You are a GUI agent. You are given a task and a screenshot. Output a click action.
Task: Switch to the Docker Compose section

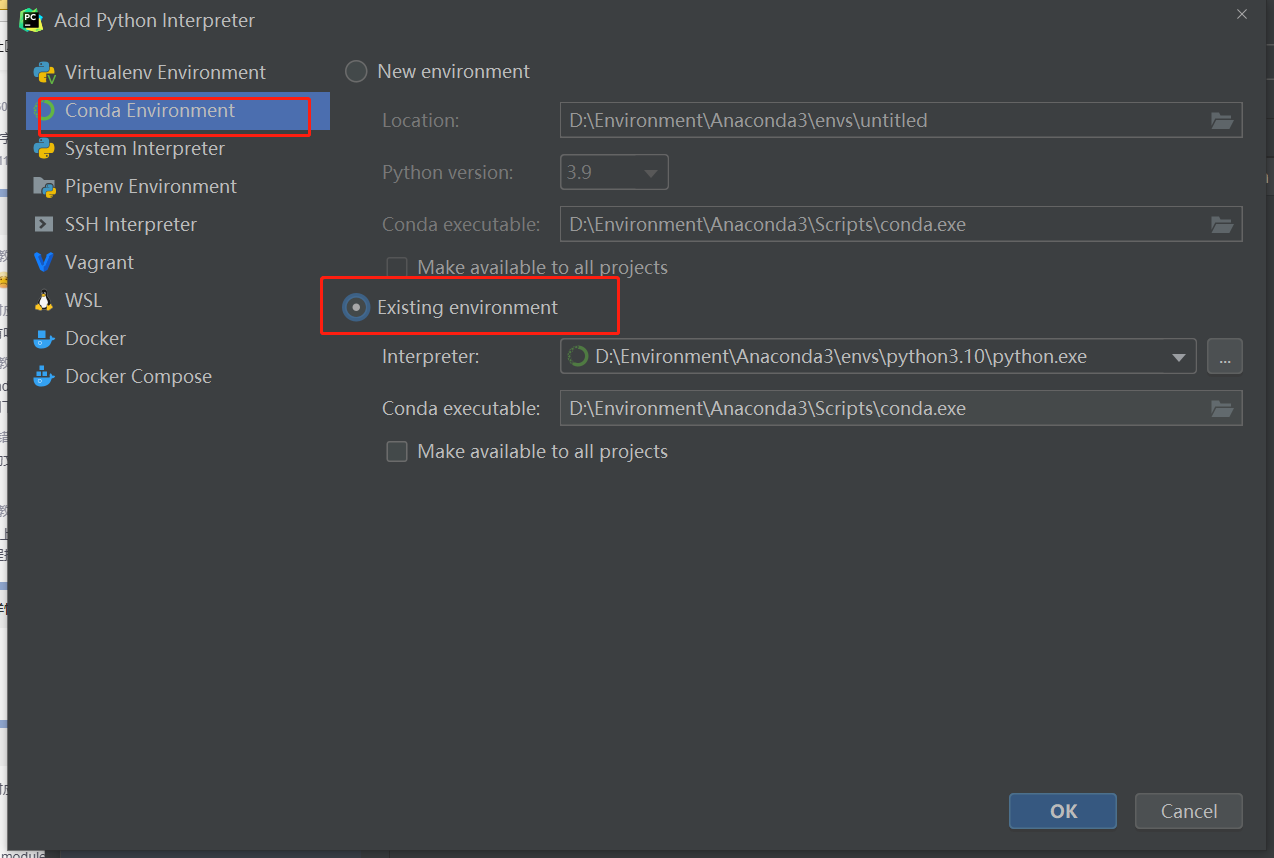point(138,377)
